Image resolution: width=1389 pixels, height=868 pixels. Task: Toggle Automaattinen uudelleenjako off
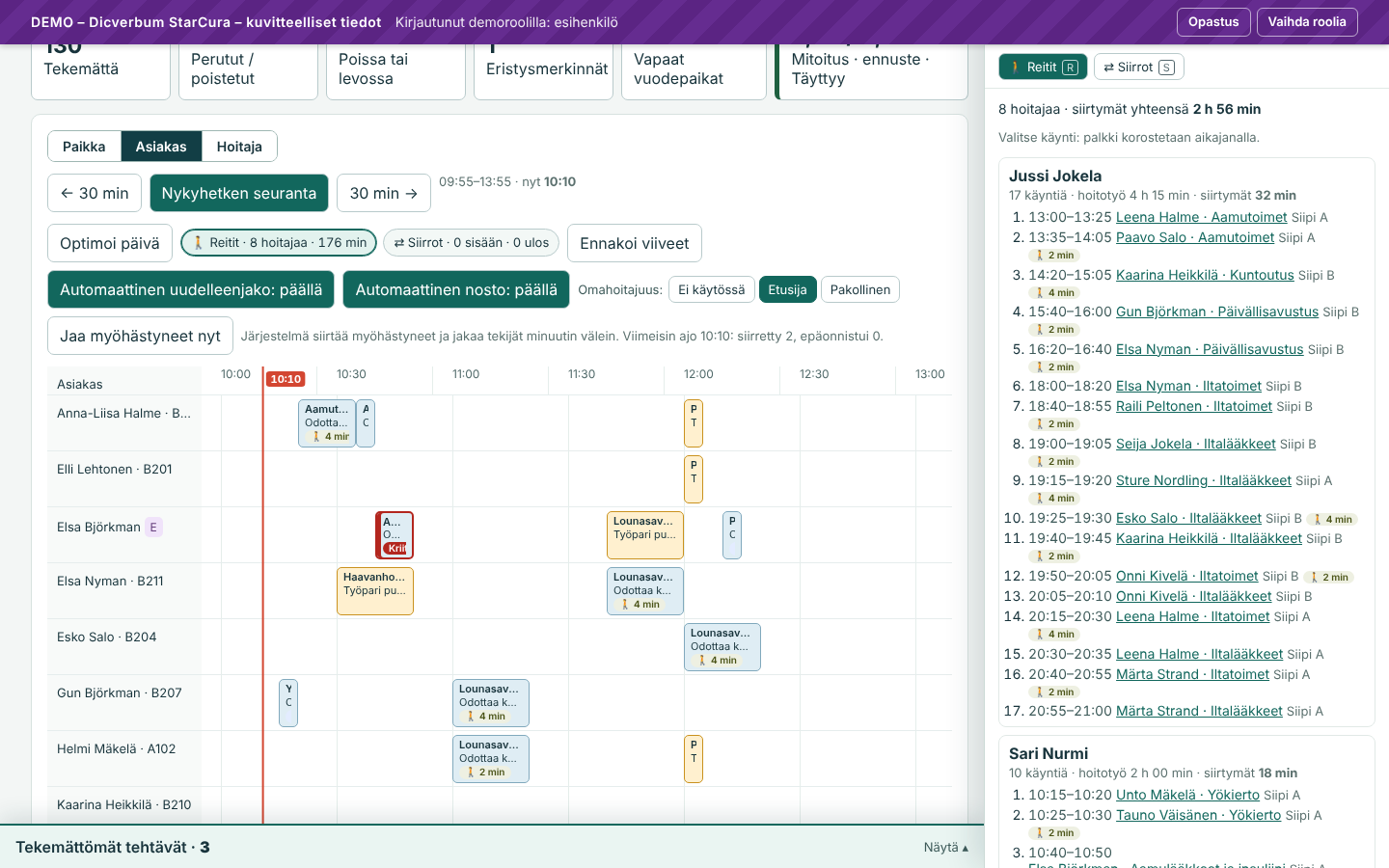pos(191,289)
